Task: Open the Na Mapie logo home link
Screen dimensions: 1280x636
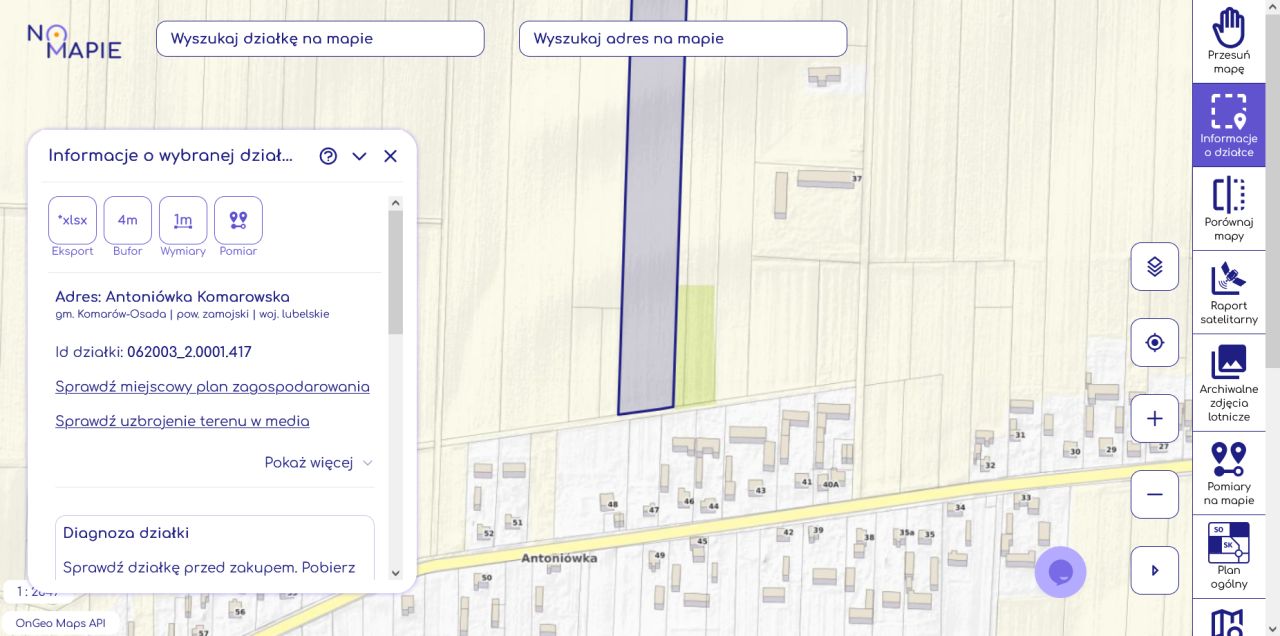Action: tap(74, 41)
